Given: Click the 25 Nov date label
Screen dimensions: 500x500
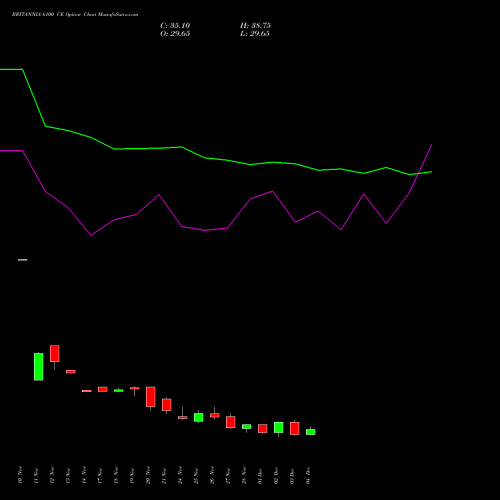Looking at the screenshot, I should point(196,475).
